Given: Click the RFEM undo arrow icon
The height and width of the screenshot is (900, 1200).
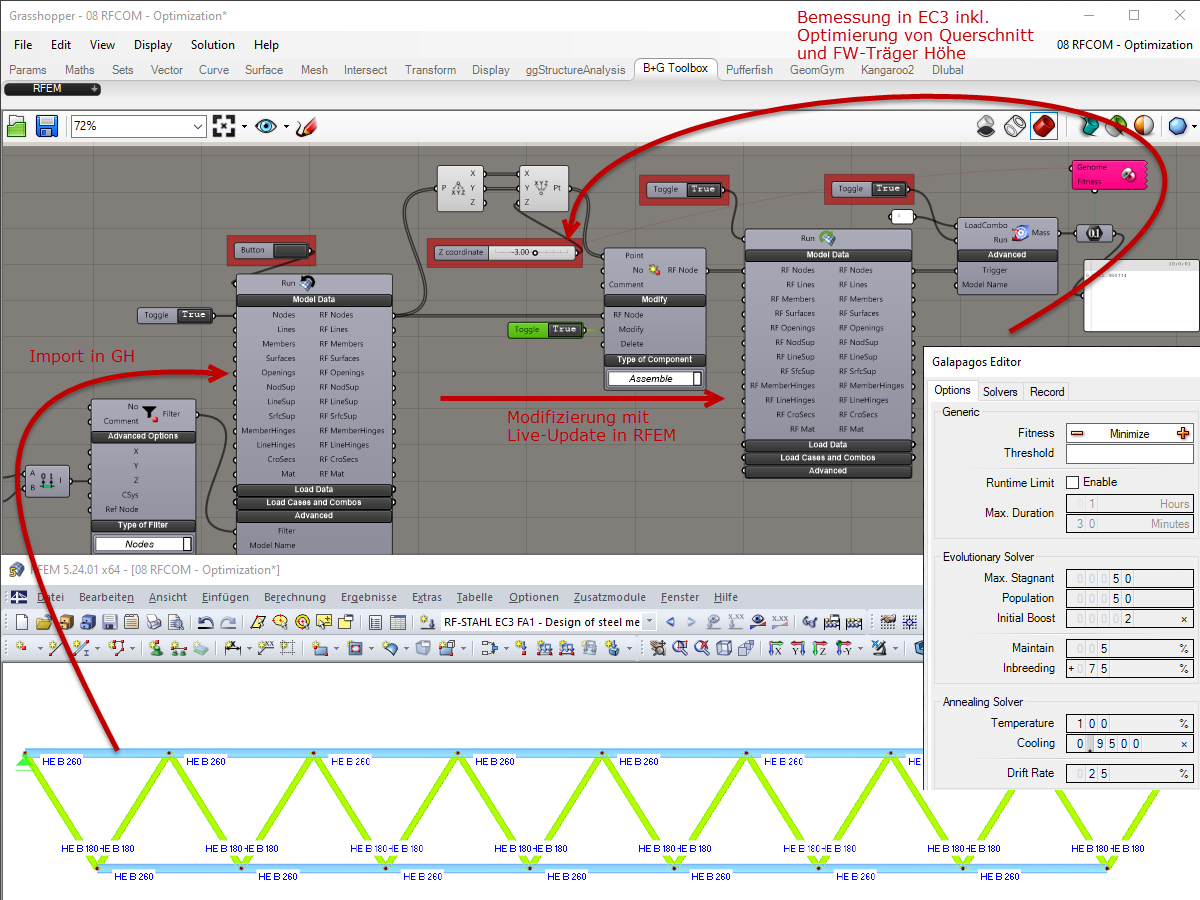Looking at the screenshot, I should 205,622.
